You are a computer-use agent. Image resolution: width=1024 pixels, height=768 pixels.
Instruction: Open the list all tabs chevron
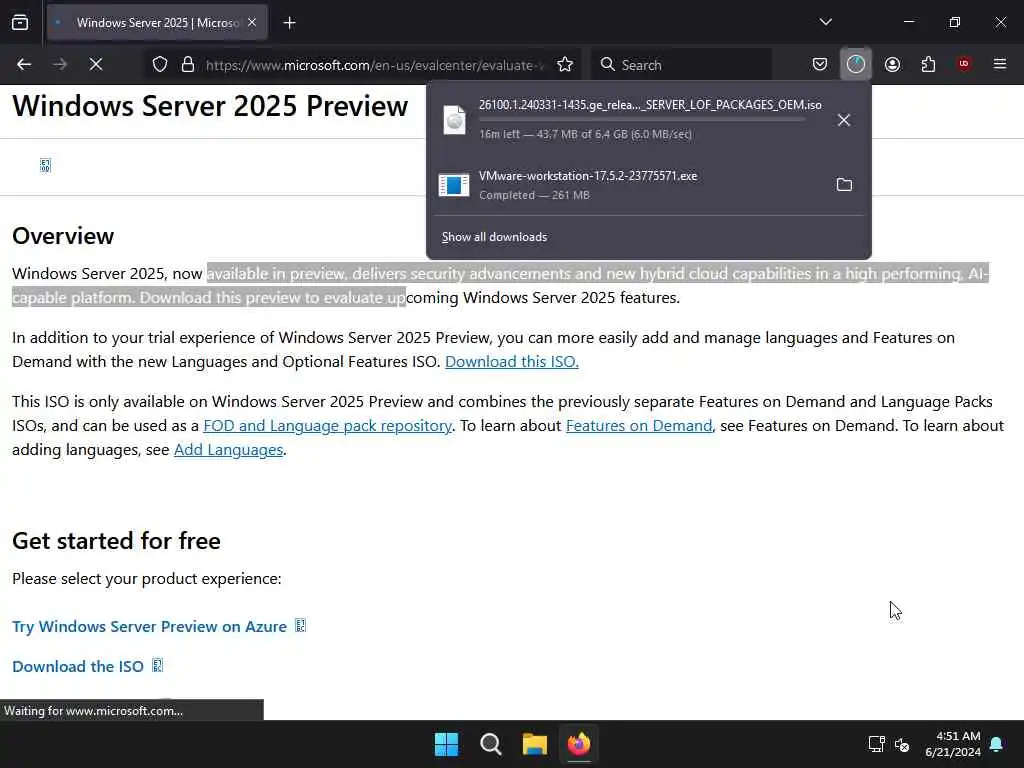coord(825,22)
